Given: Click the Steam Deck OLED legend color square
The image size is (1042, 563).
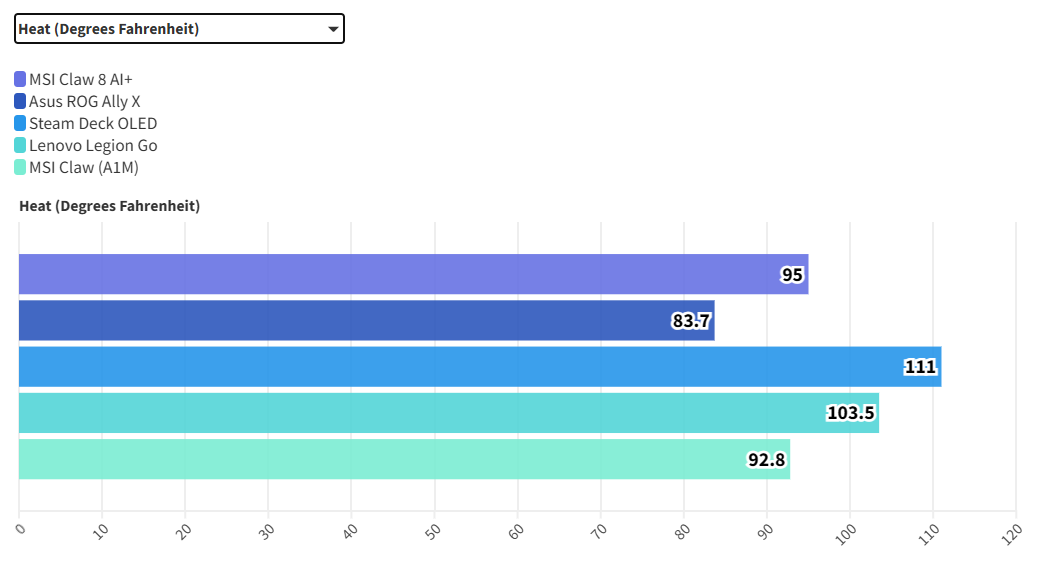Looking at the screenshot, I should point(20,123).
